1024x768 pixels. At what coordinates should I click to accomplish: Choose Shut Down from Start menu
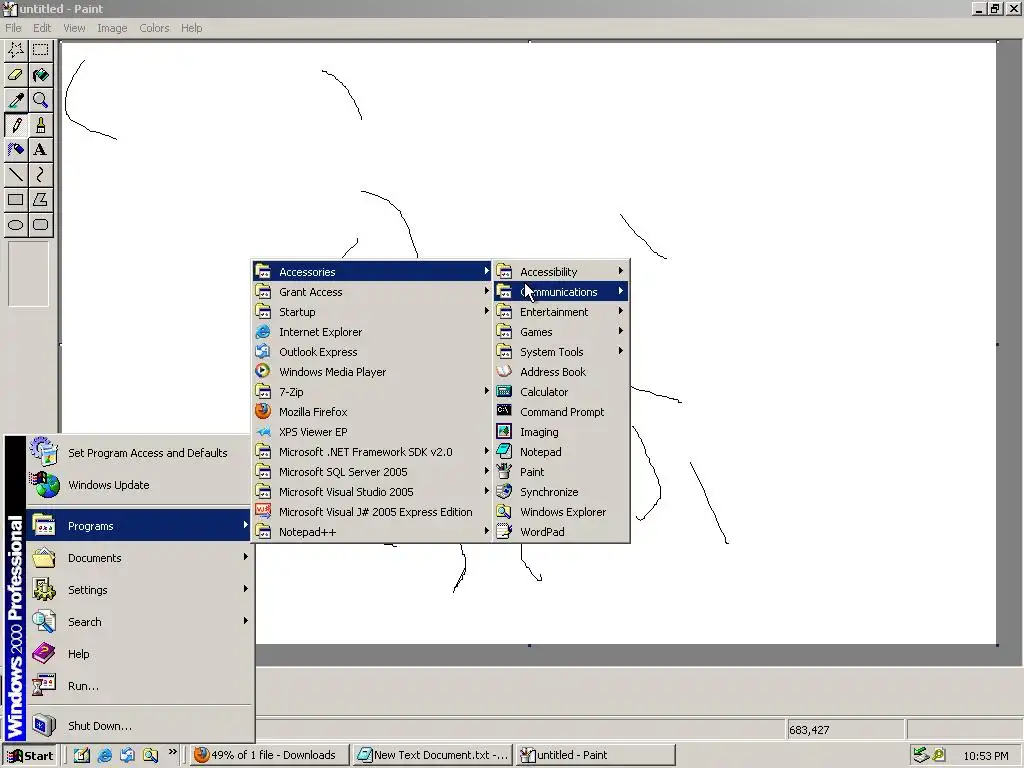[x=139, y=726]
